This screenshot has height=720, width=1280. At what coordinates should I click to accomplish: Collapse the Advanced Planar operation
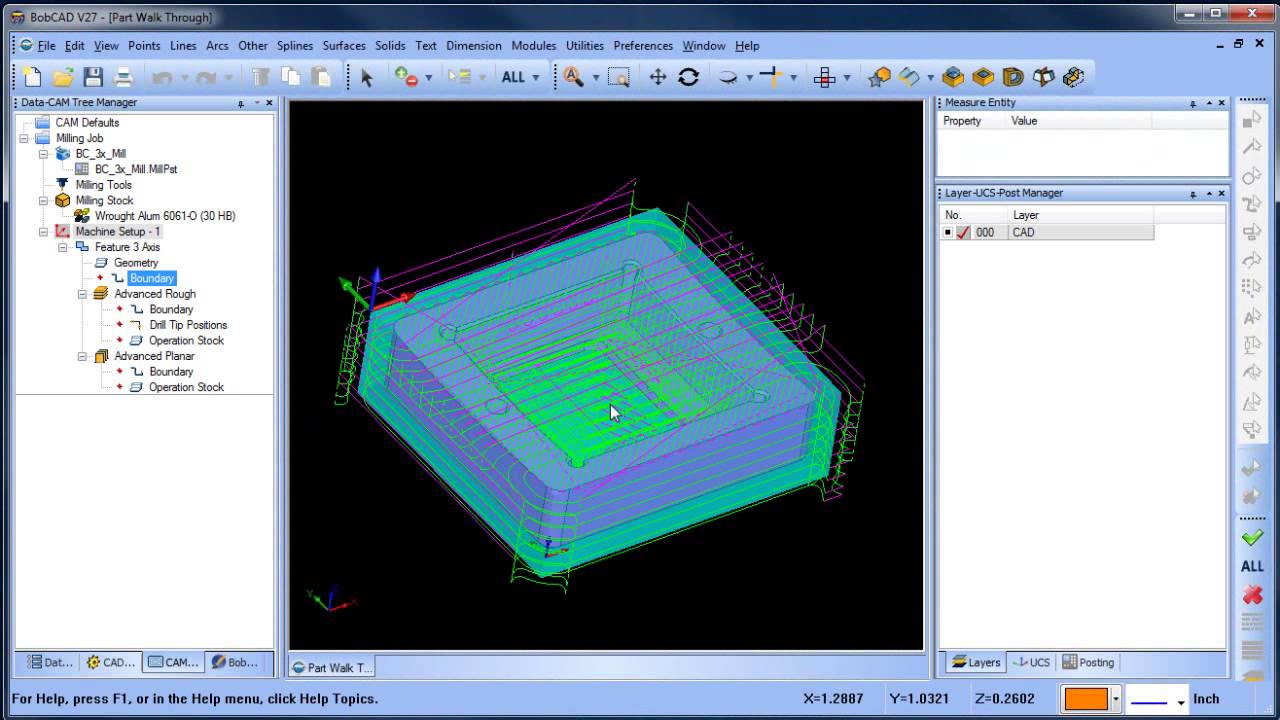[83, 356]
